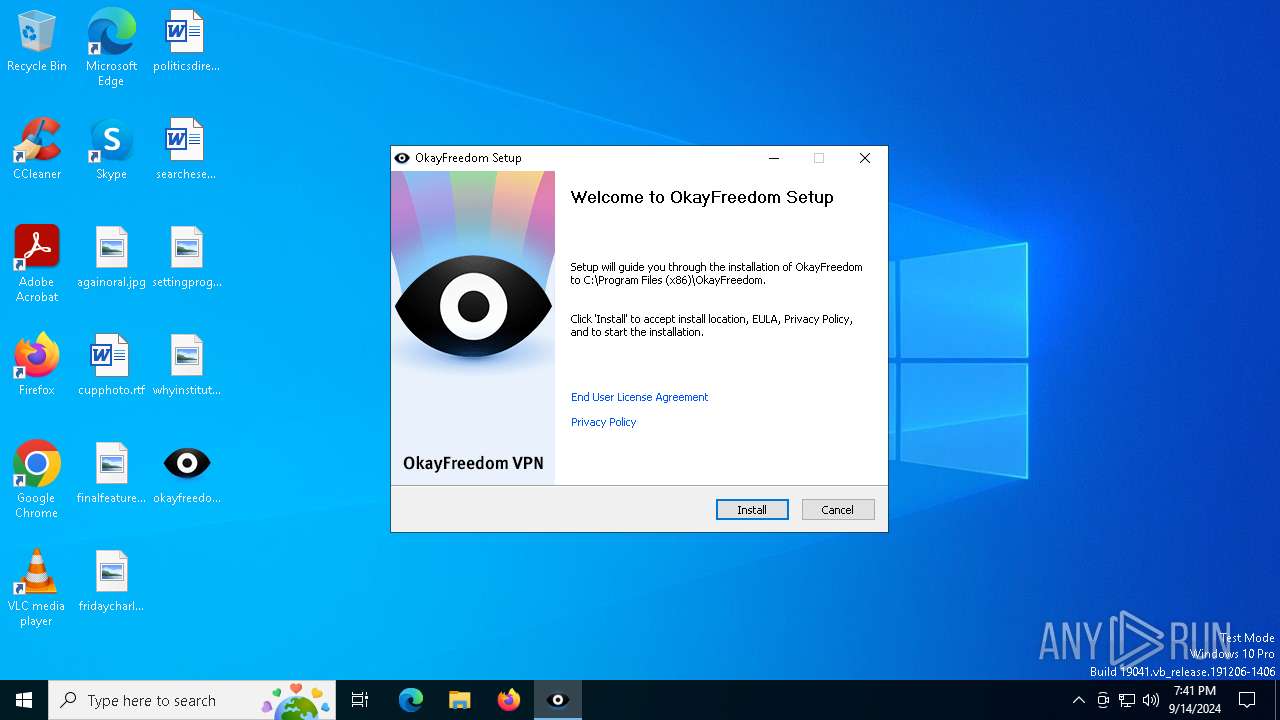Open the taskbar clock and calendar
The image size is (1280, 720).
pos(1195,700)
